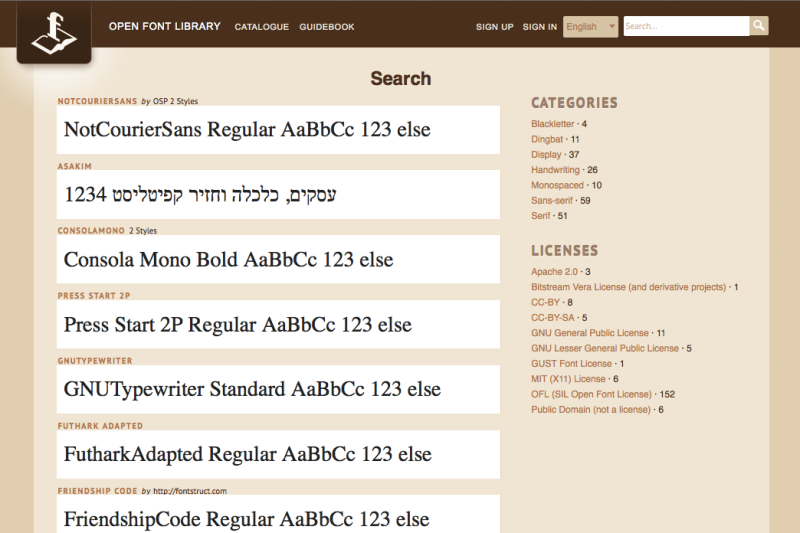
Task: Filter by Handwriting category
Action: tap(555, 170)
